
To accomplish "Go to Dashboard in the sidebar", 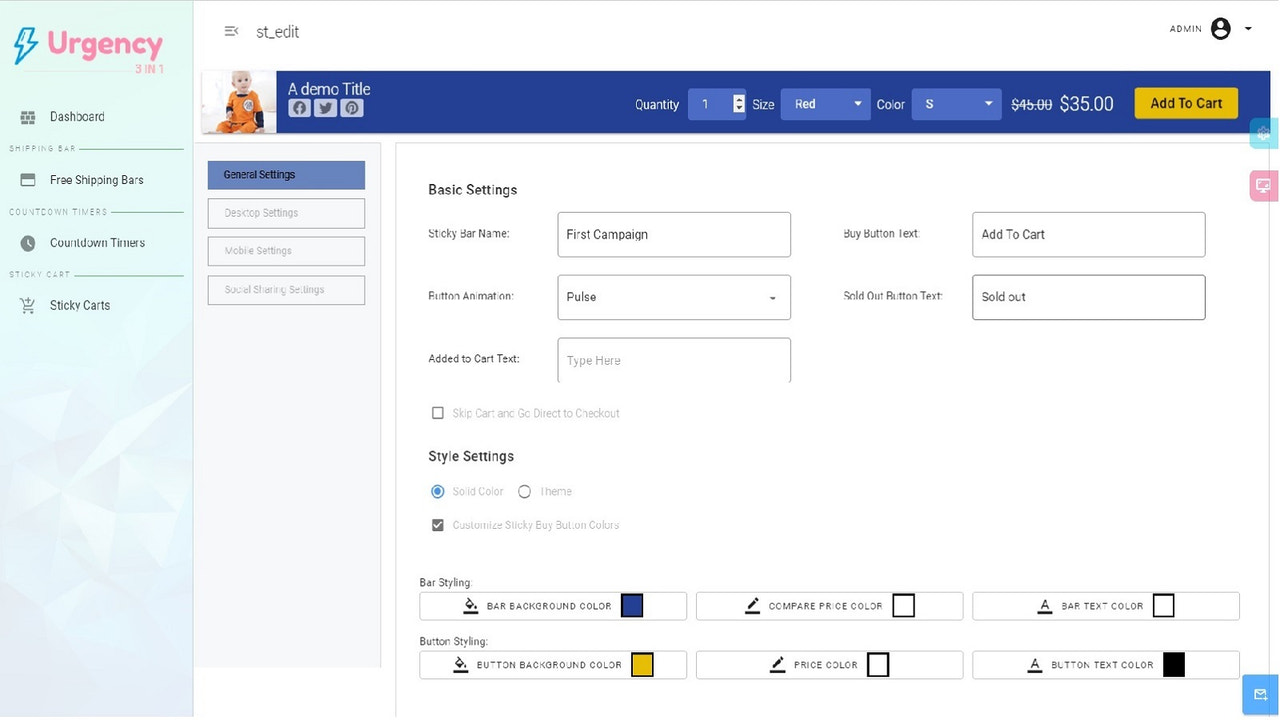I will pos(77,117).
